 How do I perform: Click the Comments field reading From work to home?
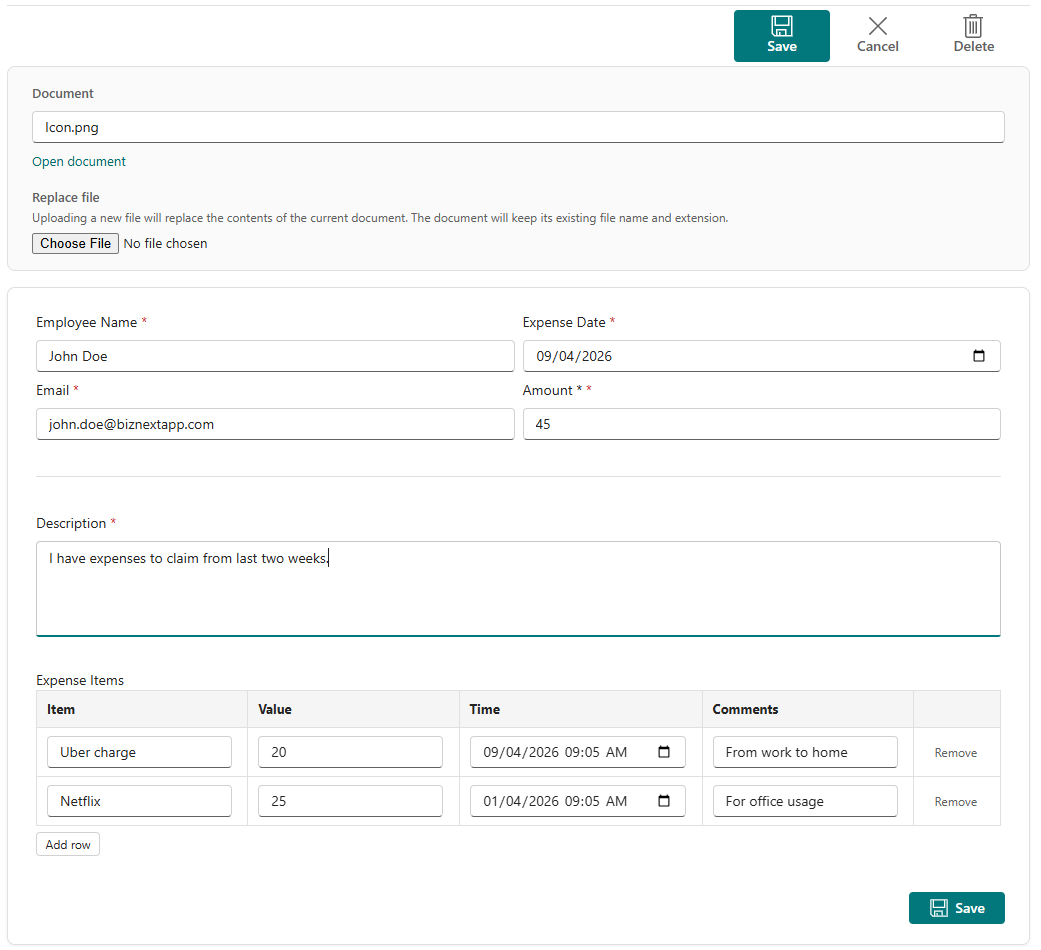click(x=805, y=752)
